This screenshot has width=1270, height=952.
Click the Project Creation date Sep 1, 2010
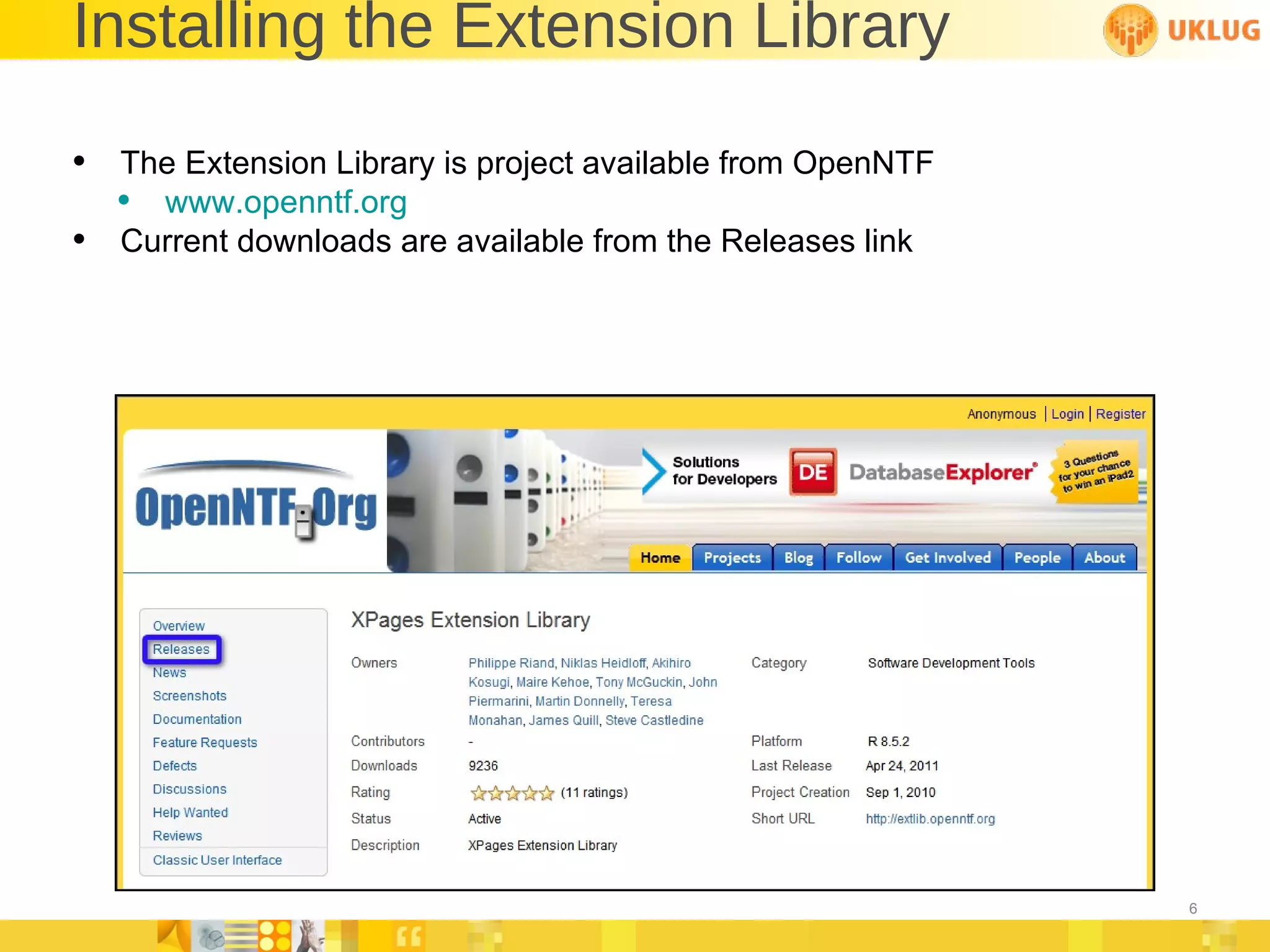pyautogui.click(x=900, y=793)
